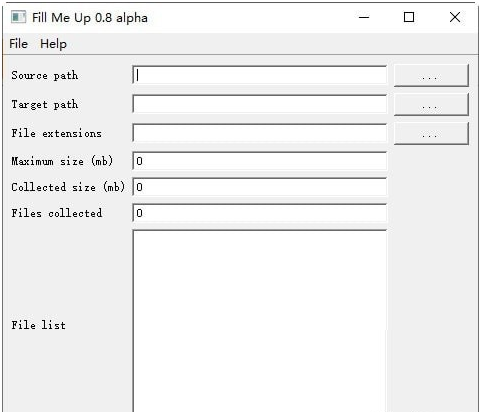Click the 'File list' label
482x412 pixels.
click(x=38, y=325)
